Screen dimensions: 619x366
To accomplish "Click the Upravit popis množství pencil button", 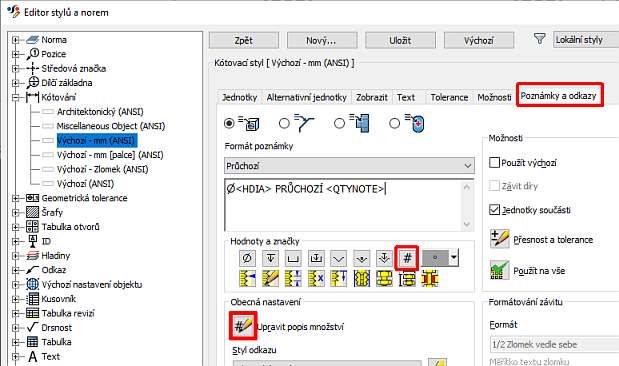I will click(x=243, y=326).
